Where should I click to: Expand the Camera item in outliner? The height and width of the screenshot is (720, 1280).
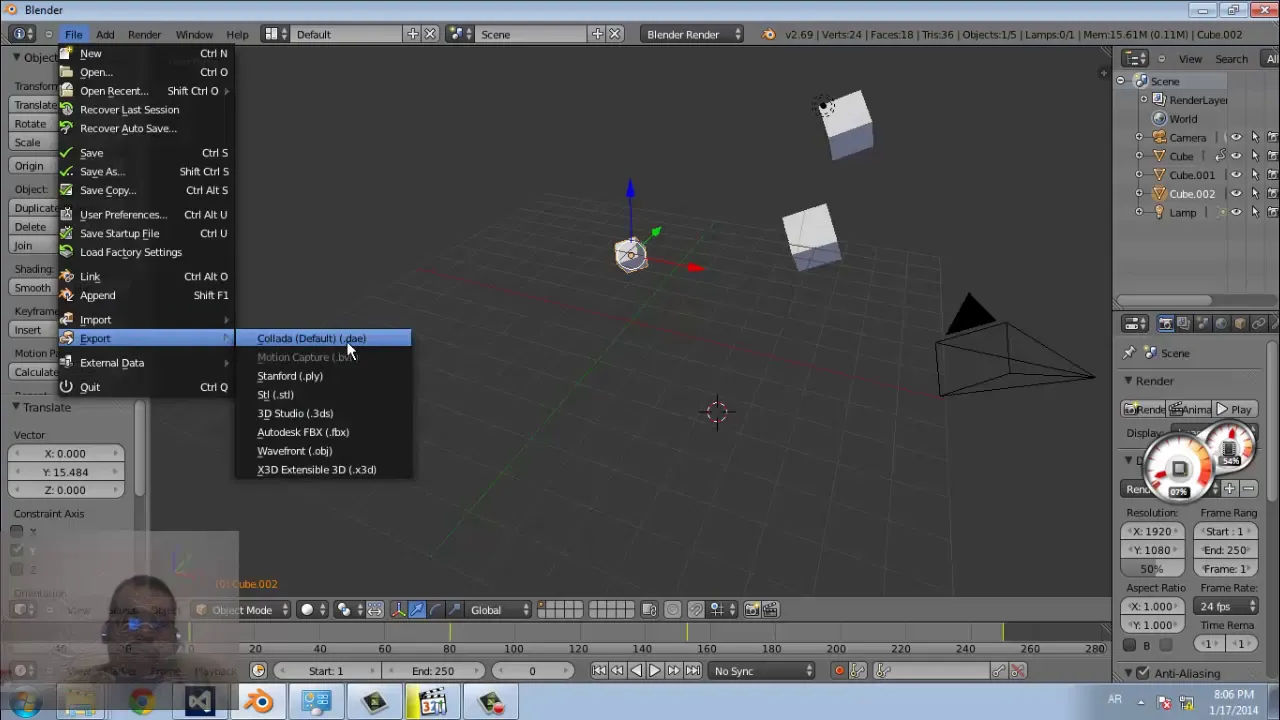(x=1139, y=137)
